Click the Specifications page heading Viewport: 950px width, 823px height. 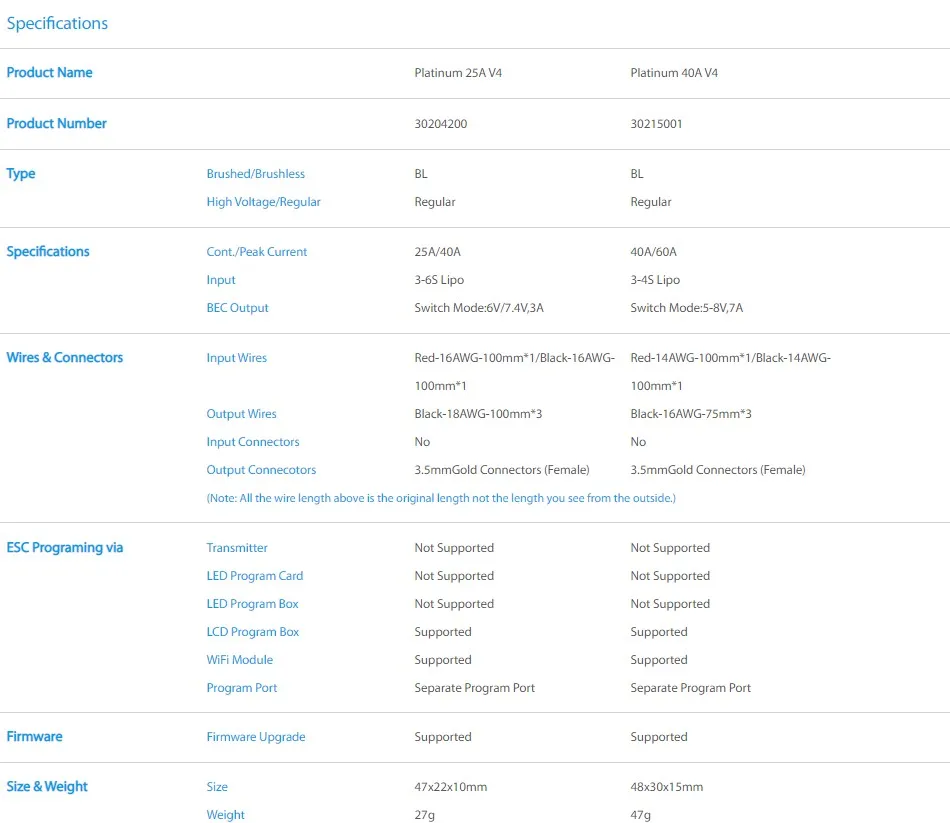pos(57,23)
